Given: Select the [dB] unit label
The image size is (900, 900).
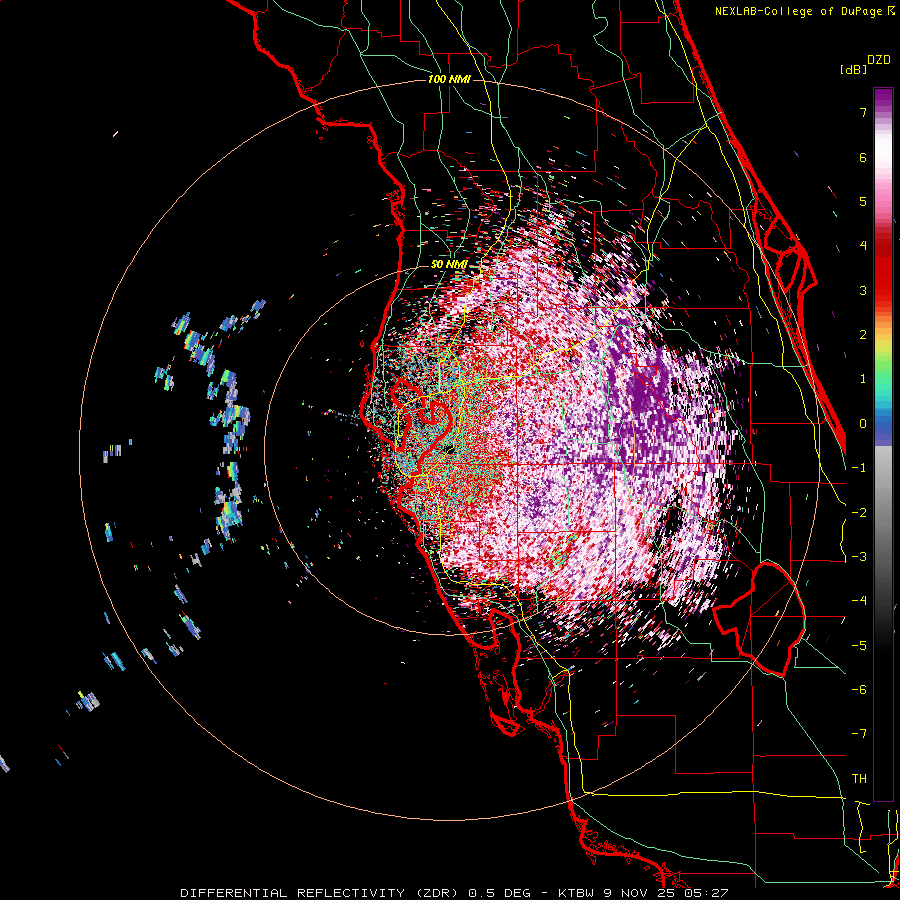Looking at the screenshot, I should [853, 69].
